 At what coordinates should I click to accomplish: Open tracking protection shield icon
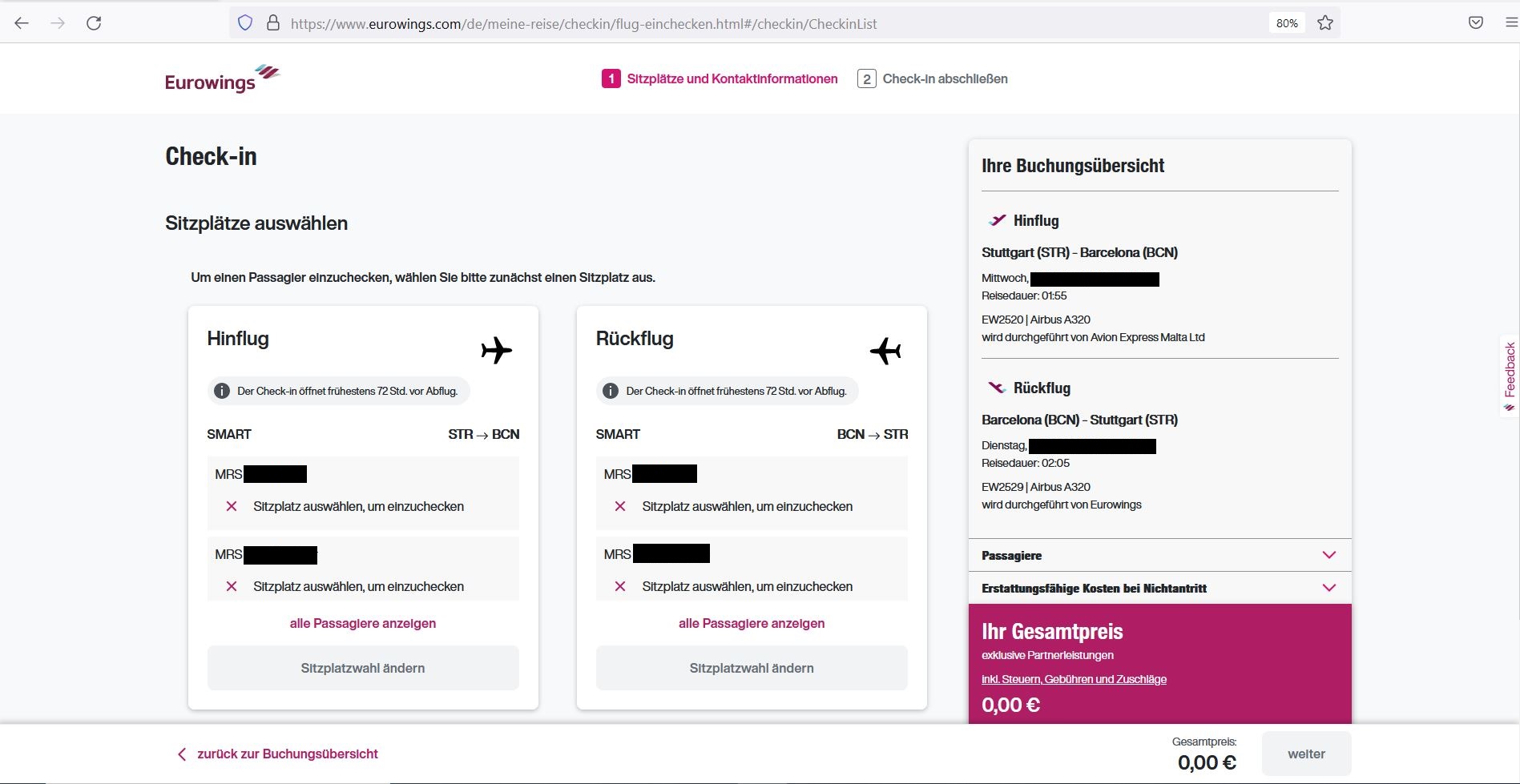tap(245, 23)
